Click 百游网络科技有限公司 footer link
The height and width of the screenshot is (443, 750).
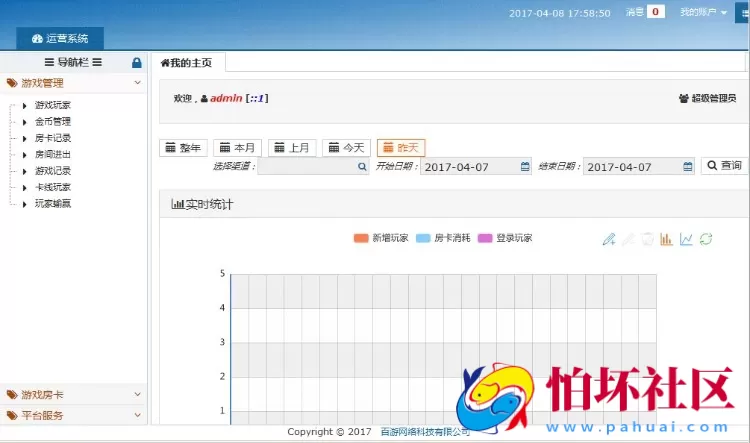(x=425, y=432)
